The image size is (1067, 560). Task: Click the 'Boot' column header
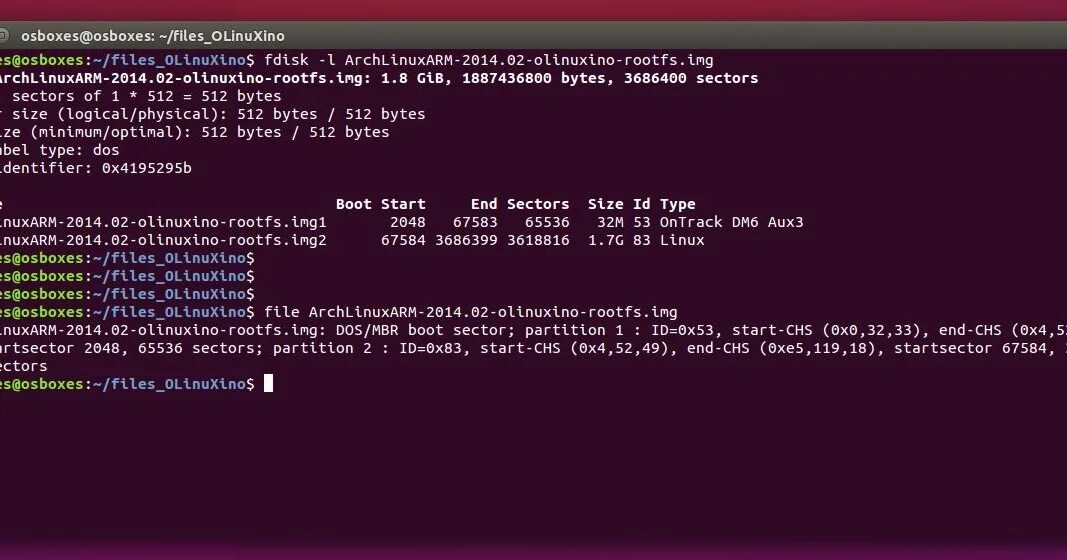pos(353,204)
